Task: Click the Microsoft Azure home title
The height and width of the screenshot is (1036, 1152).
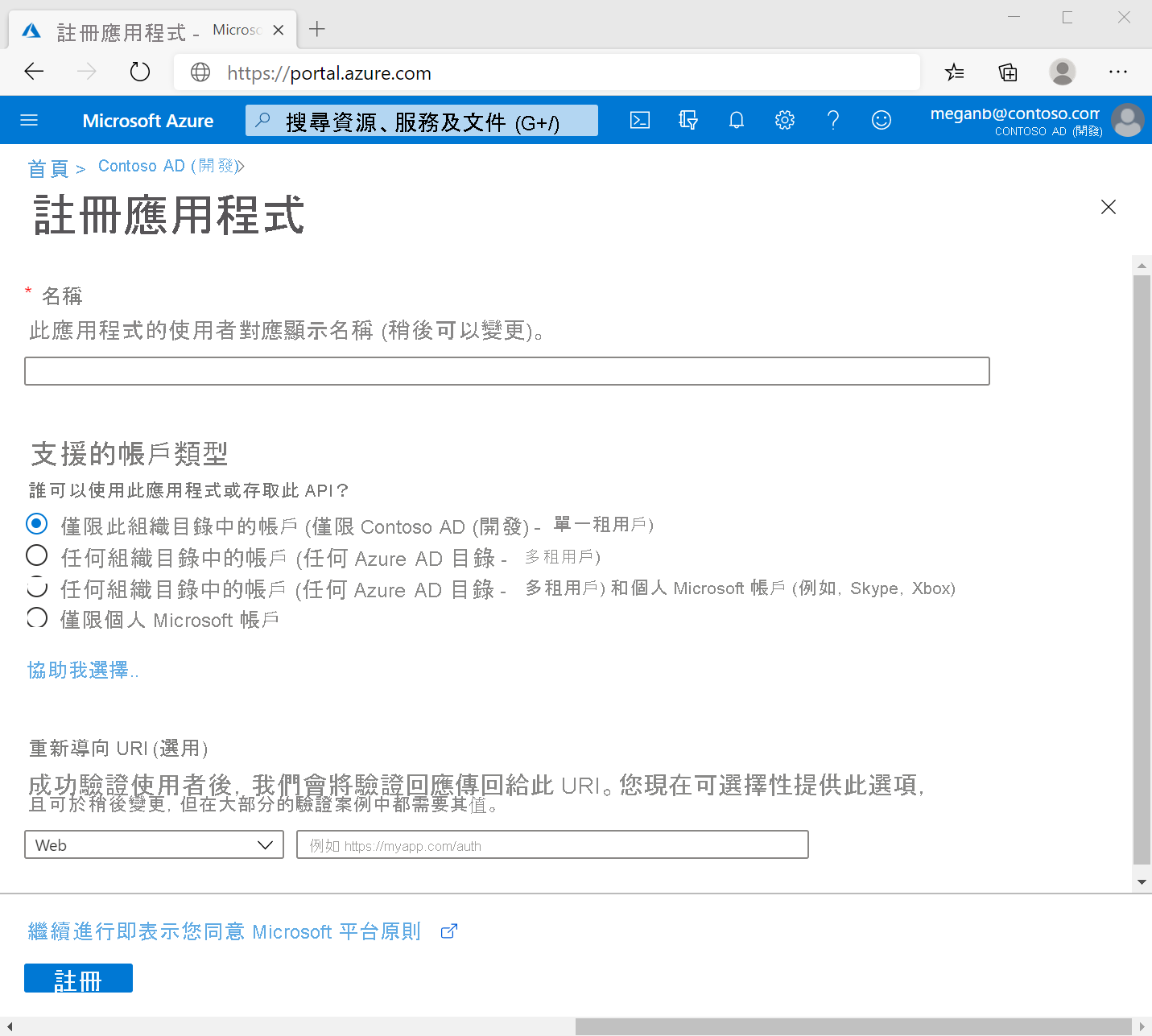Action: 148,121
